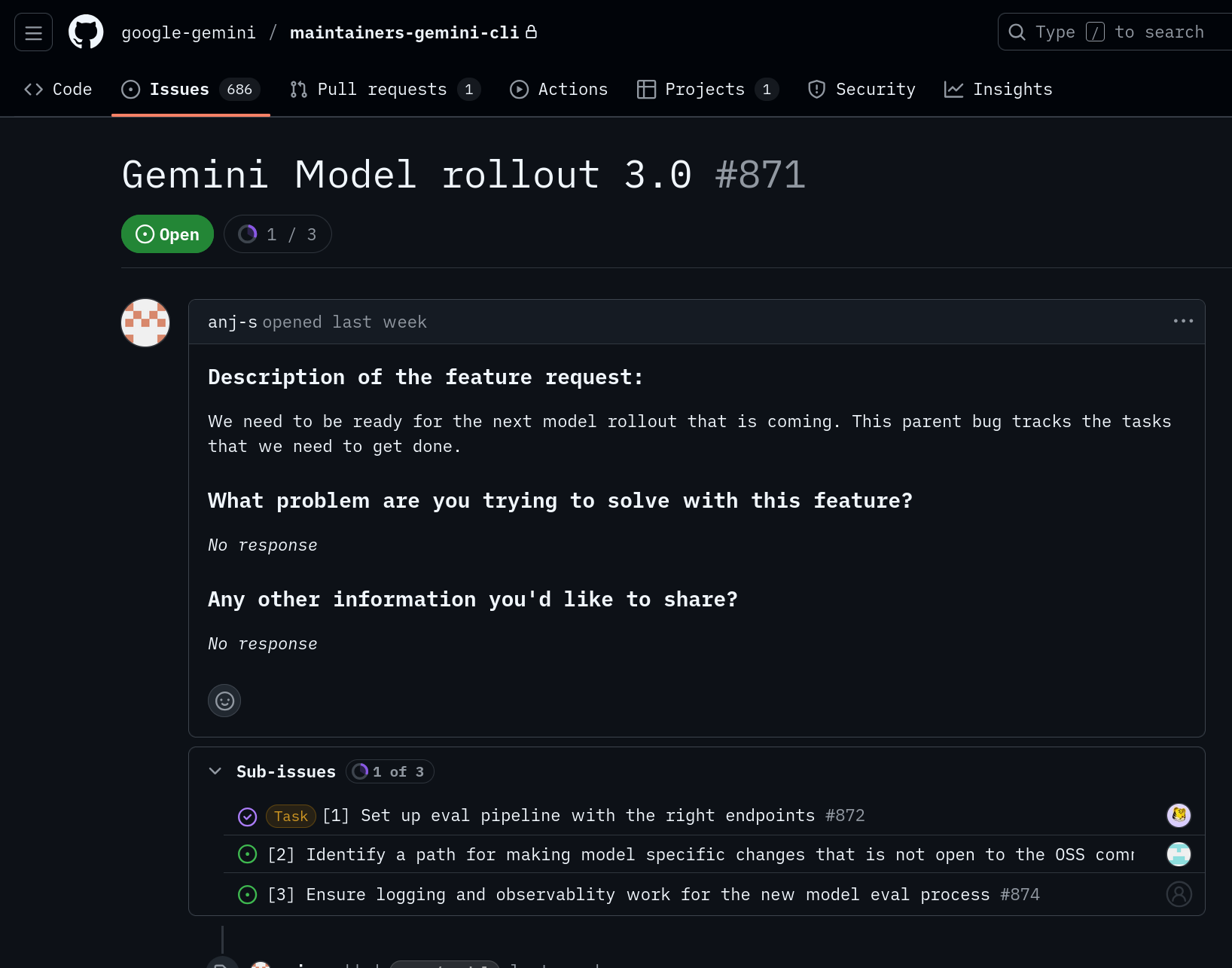
Task: Click the open status icon of sub-issue [3]
Action: pos(248,895)
